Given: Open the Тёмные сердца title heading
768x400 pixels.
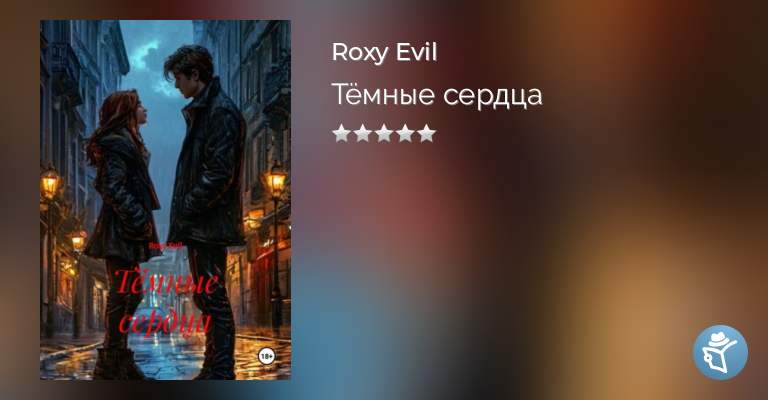Looking at the screenshot, I should pyautogui.click(x=437, y=94).
